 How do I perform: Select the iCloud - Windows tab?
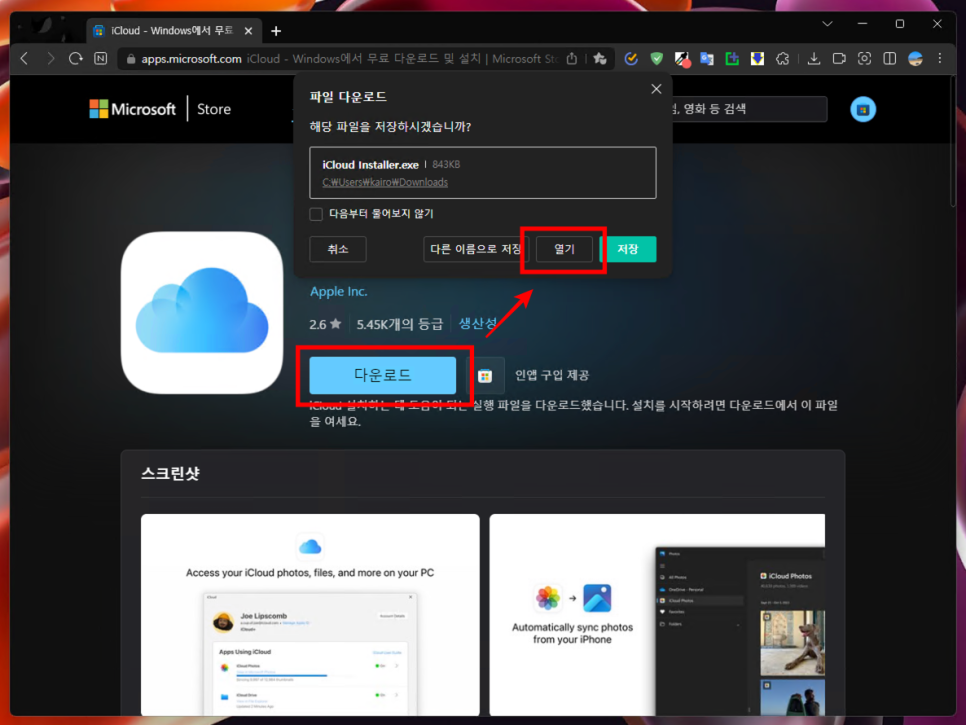click(x=174, y=31)
